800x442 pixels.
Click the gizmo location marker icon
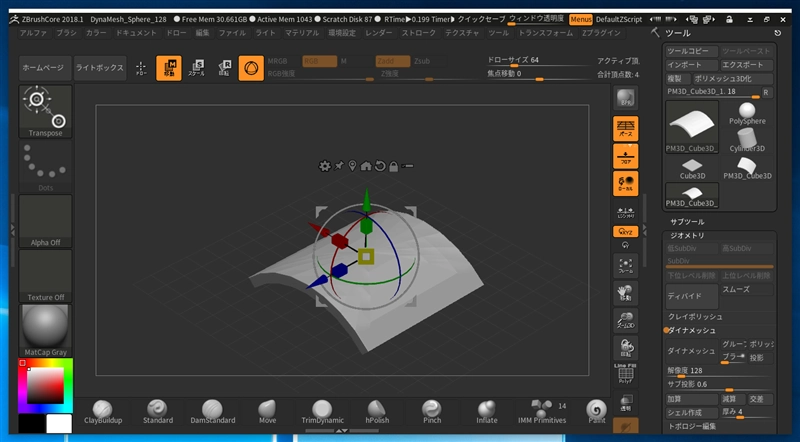(352, 166)
